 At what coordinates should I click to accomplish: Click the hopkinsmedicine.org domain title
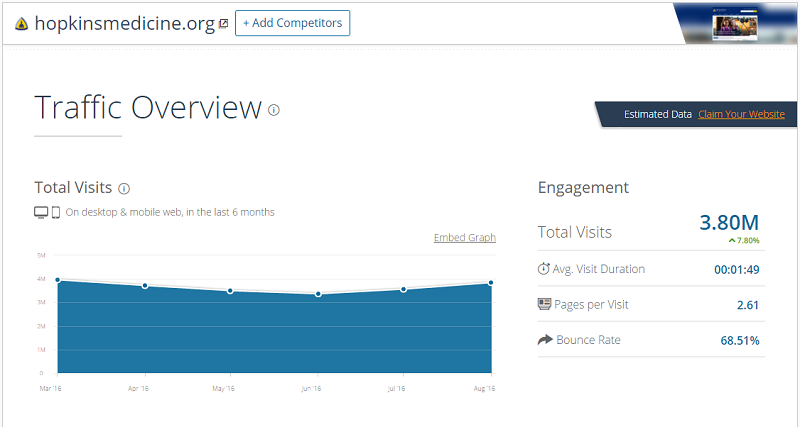[124, 23]
